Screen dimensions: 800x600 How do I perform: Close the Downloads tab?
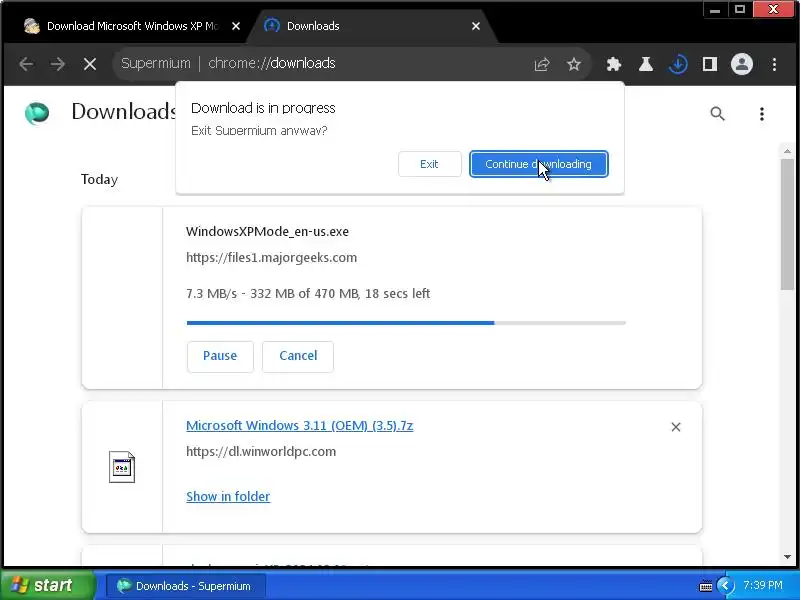tap(476, 26)
